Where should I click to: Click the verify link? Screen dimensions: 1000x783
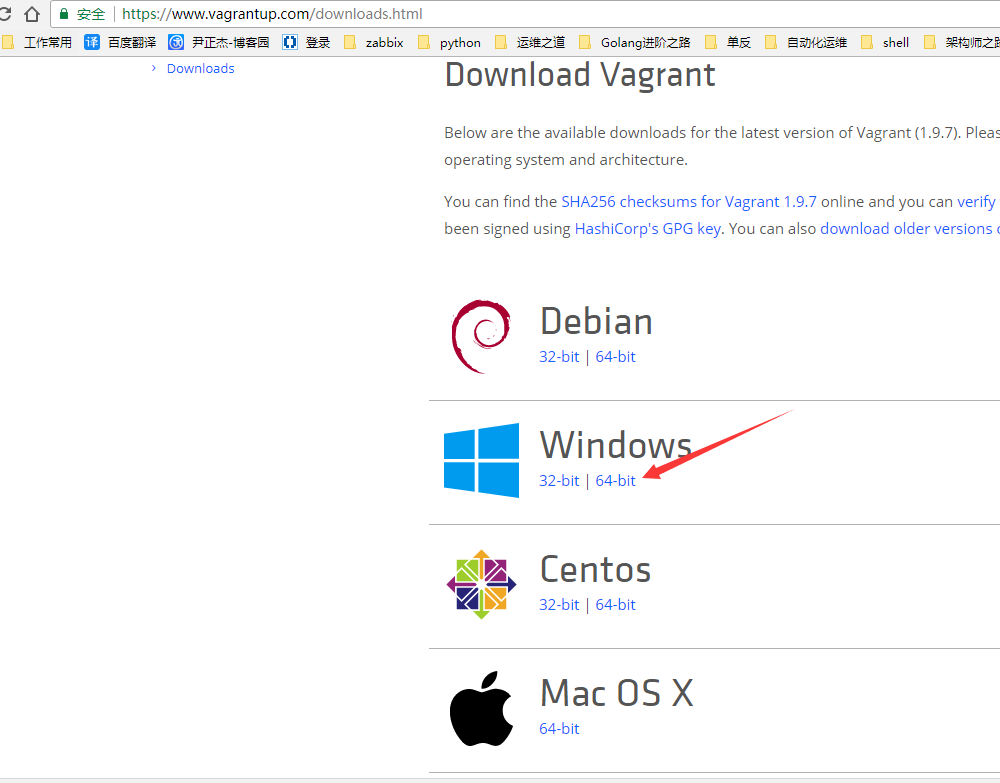[x=976, y=201]
